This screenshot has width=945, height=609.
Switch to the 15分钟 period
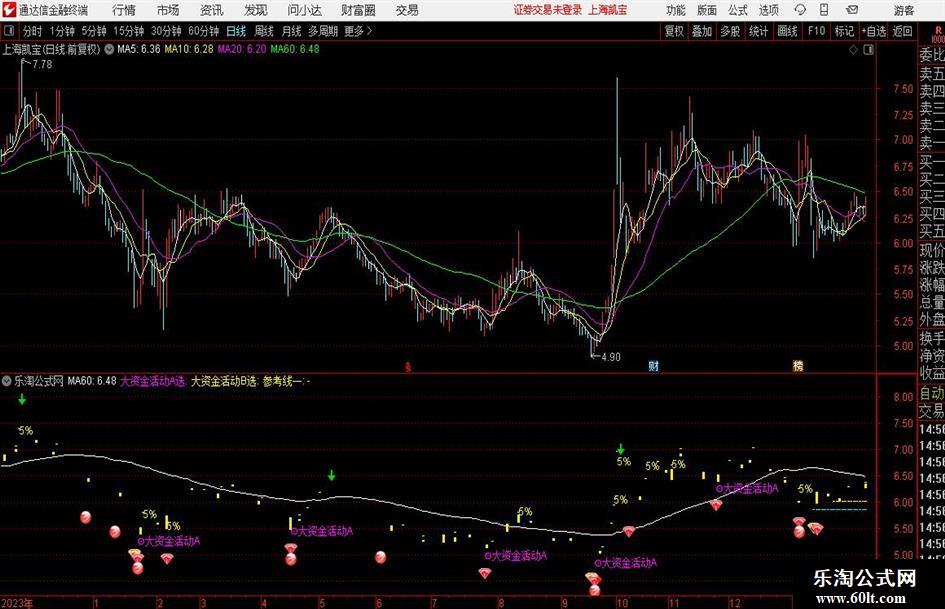[128, 31]
